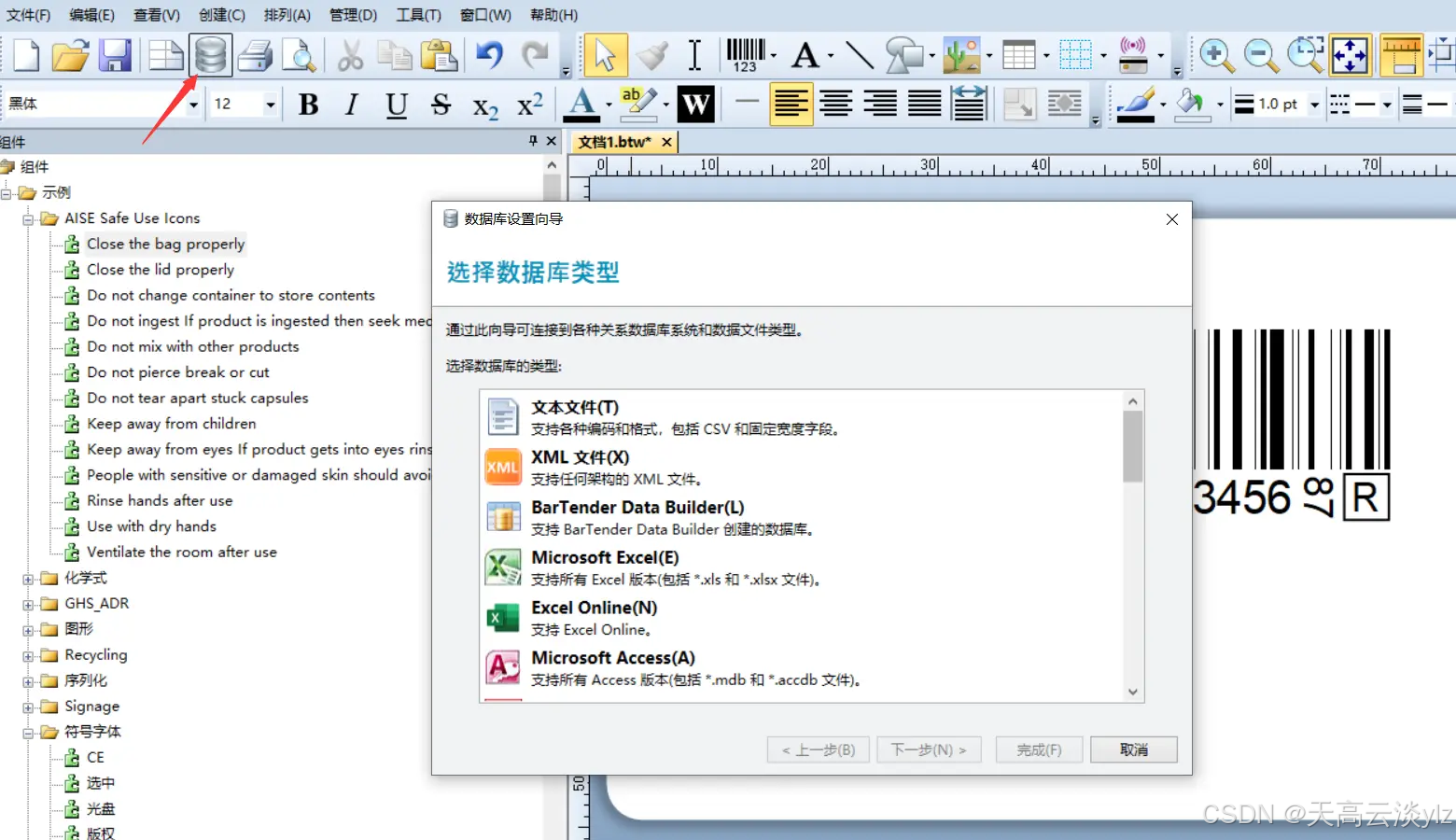The width and height of the screenshot is (1456, 840).
Task: Toggle underline formatting
Action: [x=396, y=104]
